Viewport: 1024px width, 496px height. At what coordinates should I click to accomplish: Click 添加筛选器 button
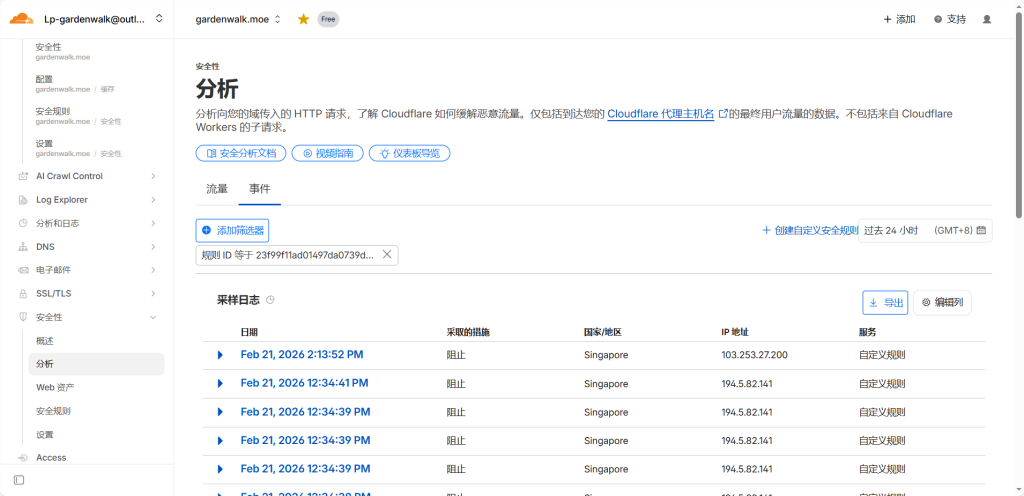coord(232,230)
